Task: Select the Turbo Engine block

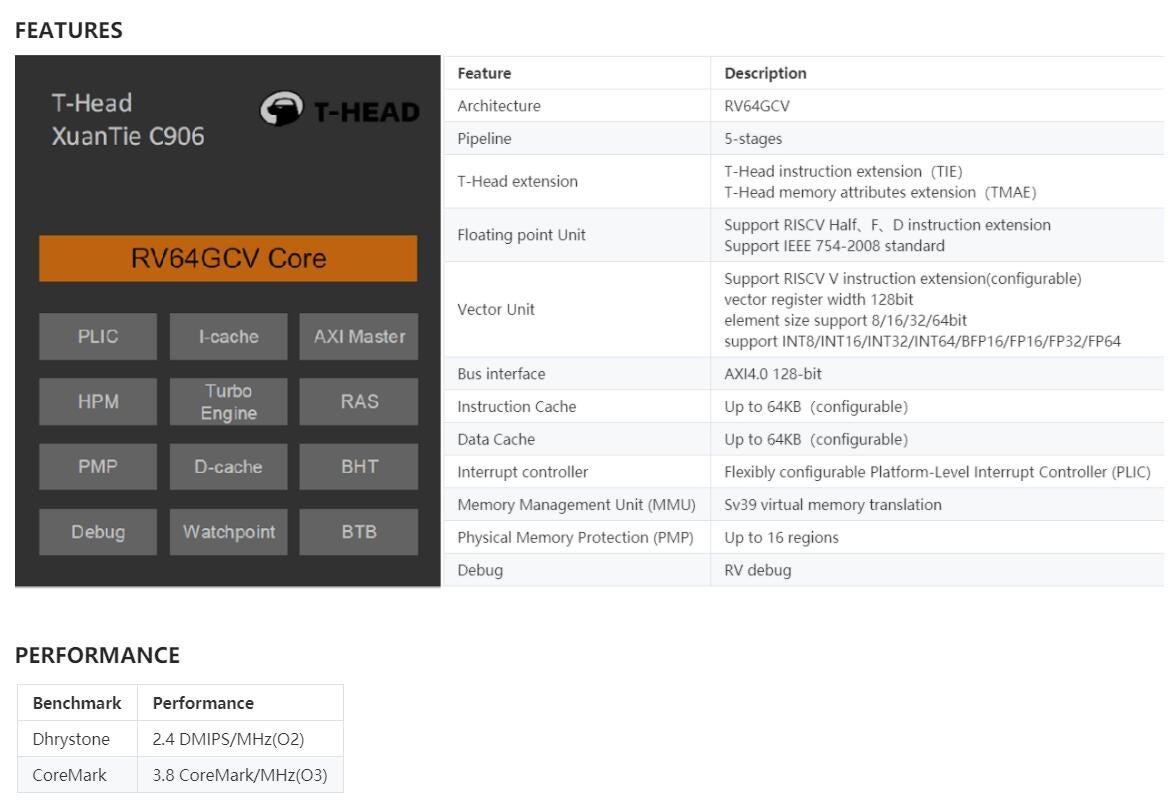Action: point(228,402)
